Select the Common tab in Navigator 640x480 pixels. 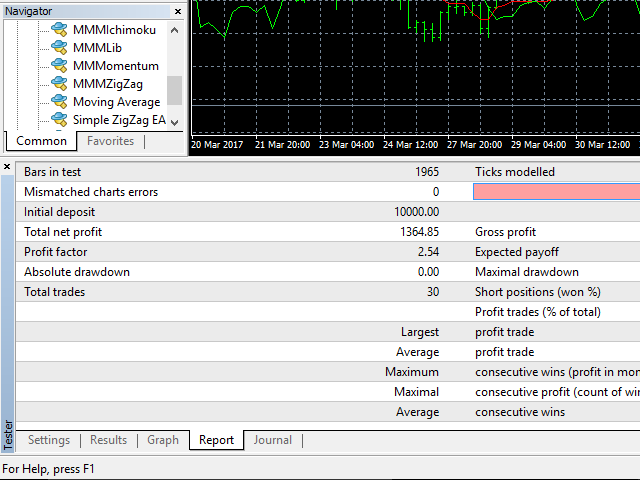pyautogui.click(x=42, y=141)
